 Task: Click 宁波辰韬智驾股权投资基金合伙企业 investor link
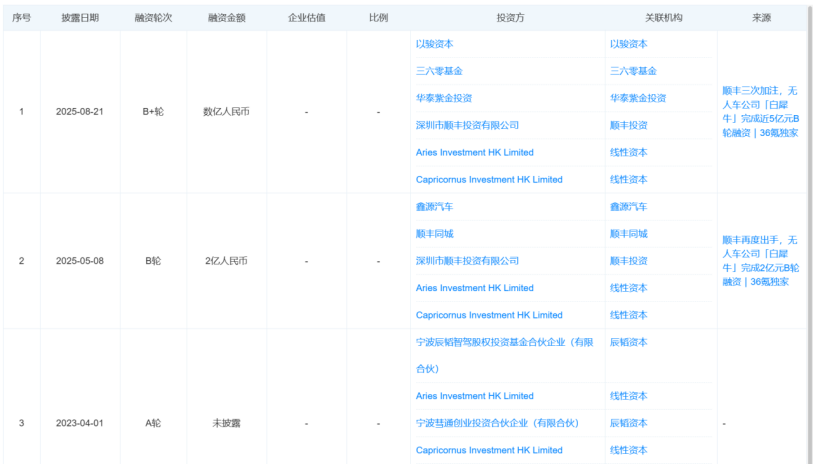[x=504, y=342]
